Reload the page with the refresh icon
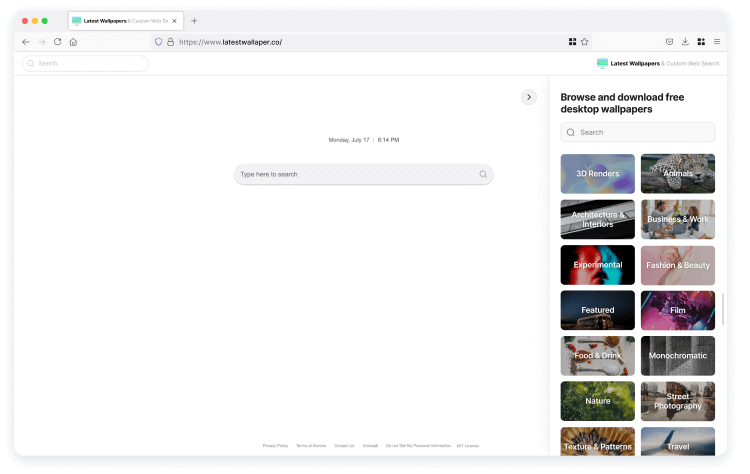Image resolution: width=750 pixels, height=474 pixels. coord(57,42)
